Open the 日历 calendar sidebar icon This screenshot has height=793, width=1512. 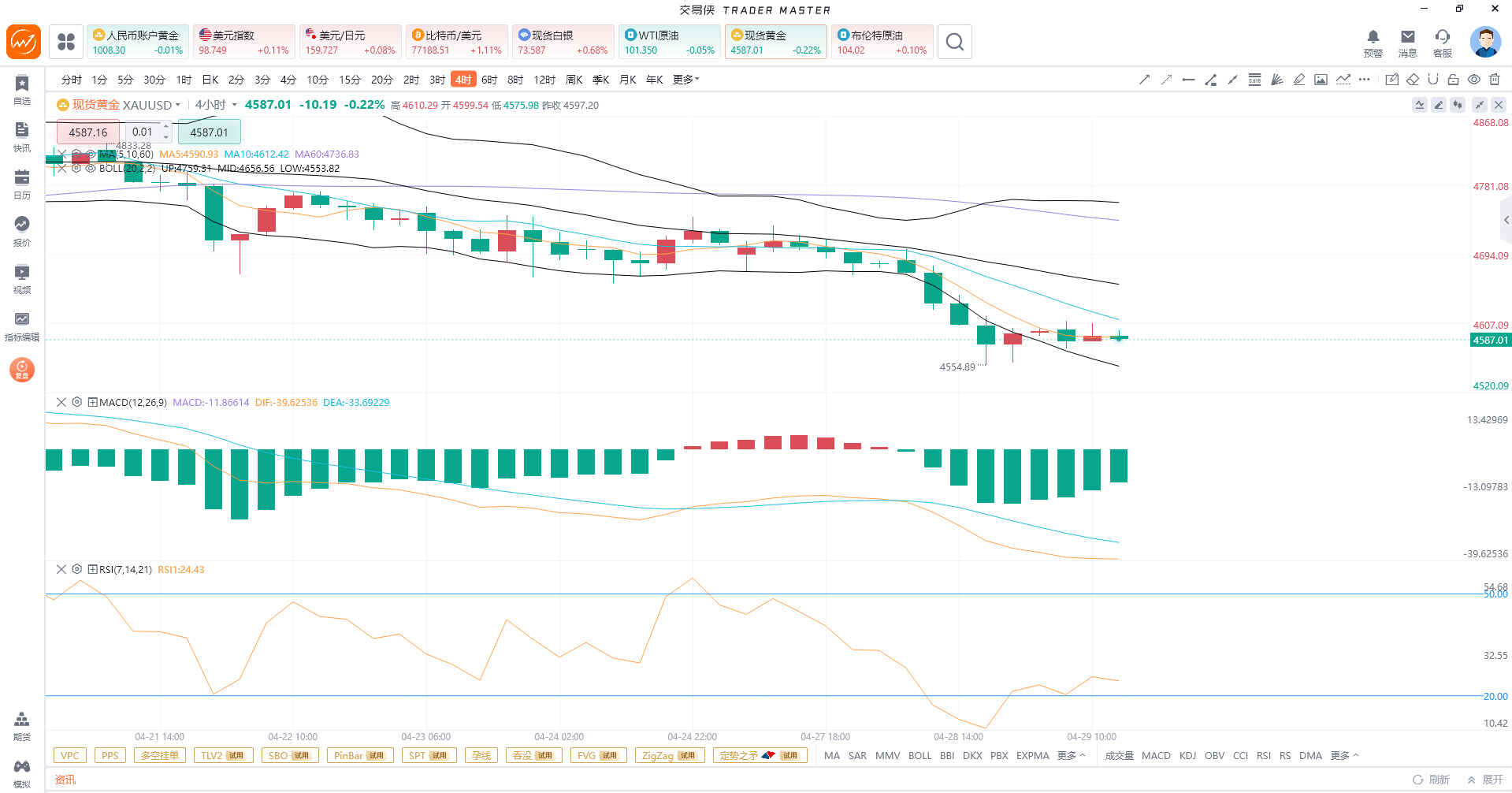(x=22, y=184)
